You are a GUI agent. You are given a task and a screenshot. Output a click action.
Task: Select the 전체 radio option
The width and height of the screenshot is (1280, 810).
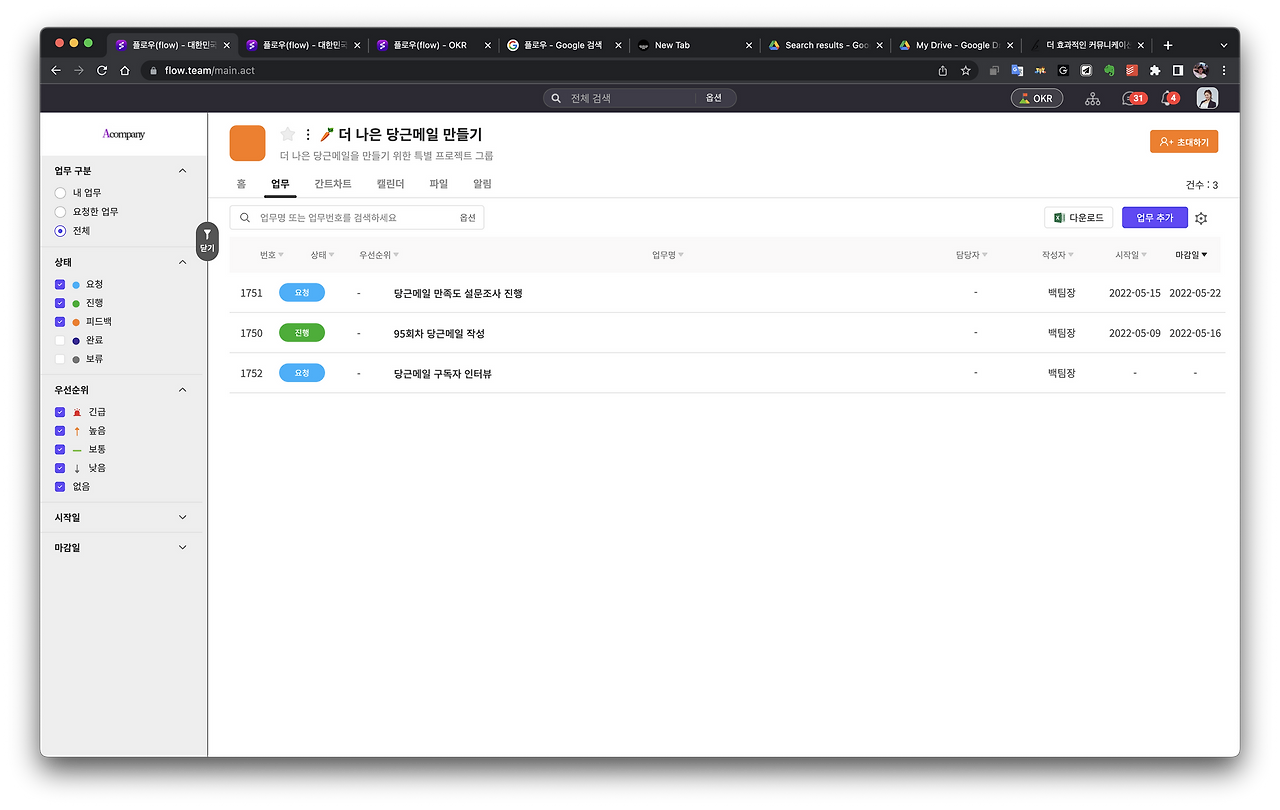60,231
